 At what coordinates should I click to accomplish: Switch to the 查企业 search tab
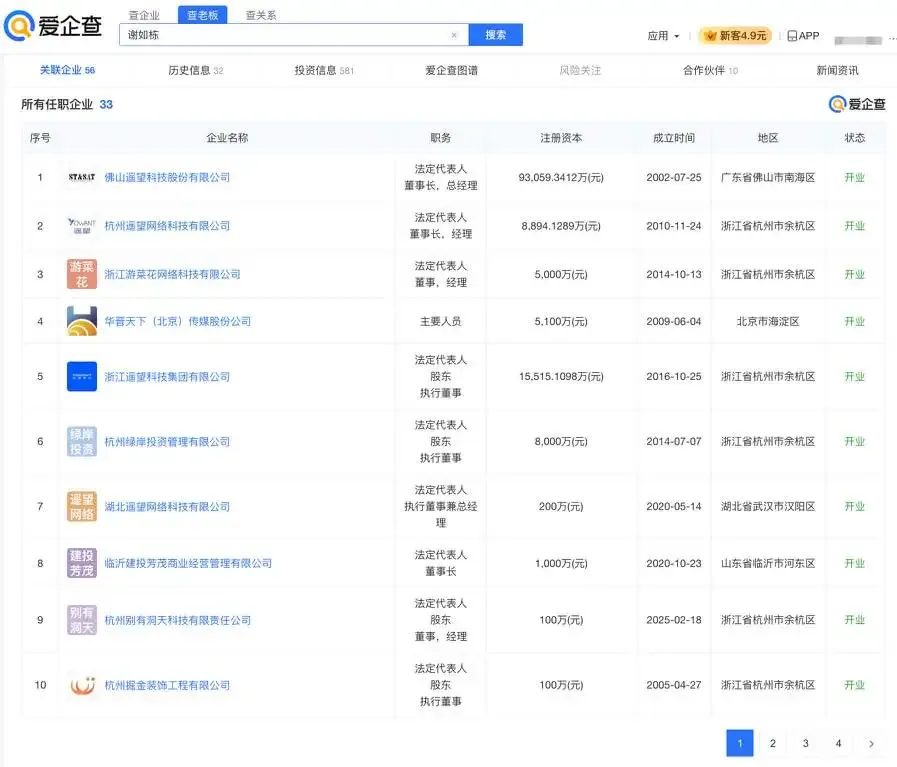pos(144,15)
